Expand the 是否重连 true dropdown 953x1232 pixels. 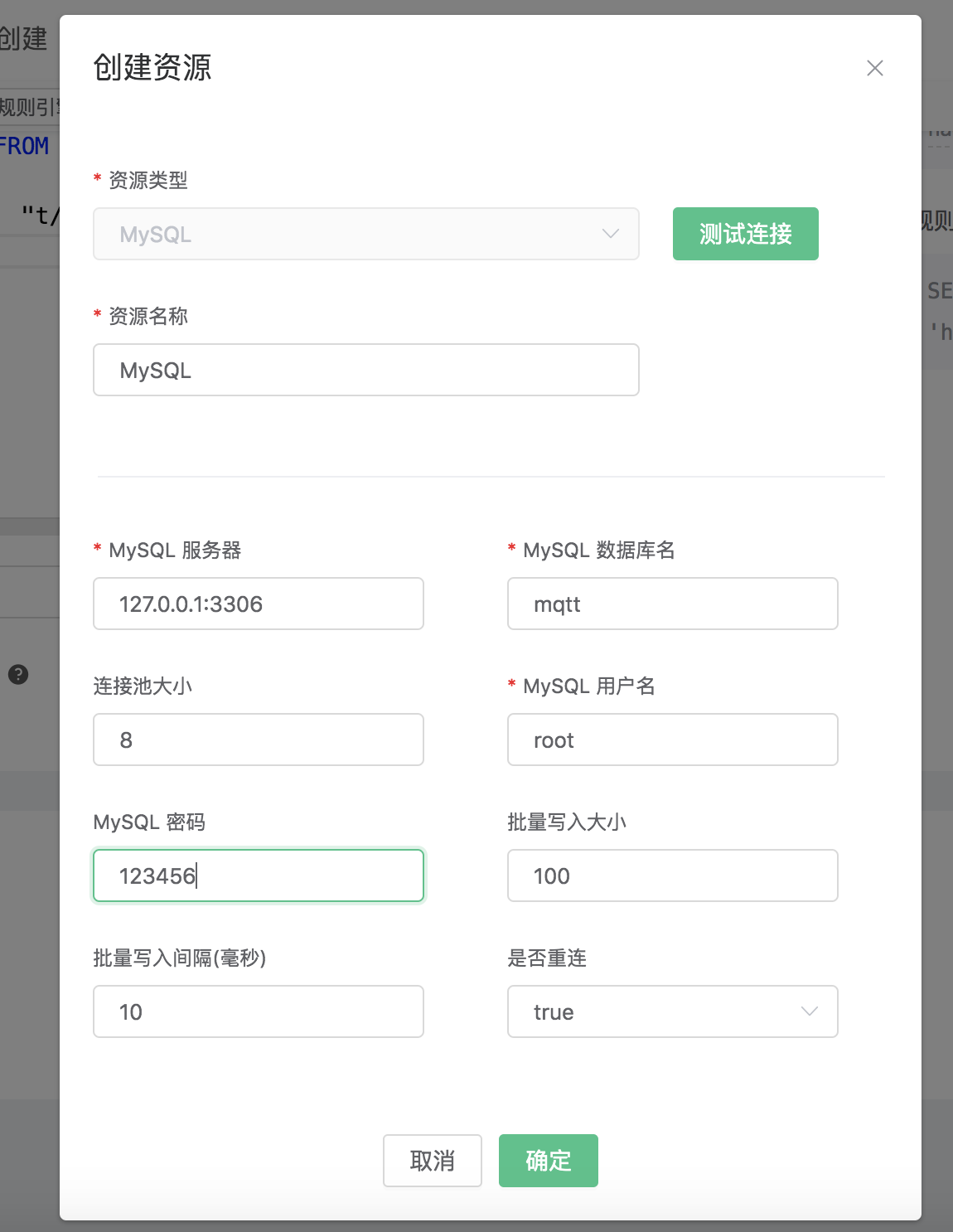(672, 1011)
